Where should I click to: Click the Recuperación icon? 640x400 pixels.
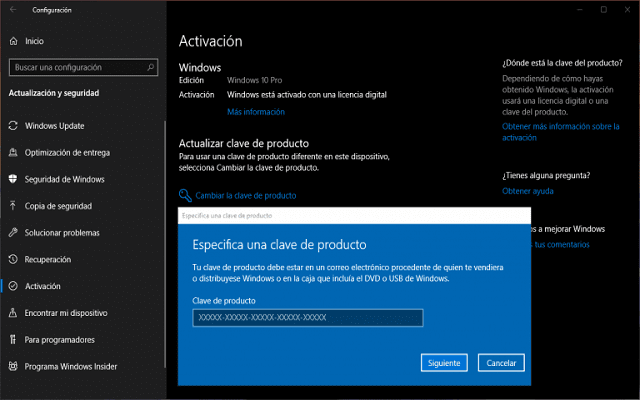pyautogui.click(x=13, y=259)
